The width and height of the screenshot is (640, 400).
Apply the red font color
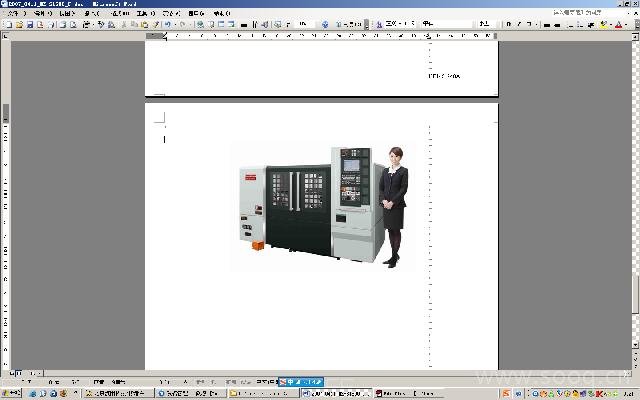618,24
